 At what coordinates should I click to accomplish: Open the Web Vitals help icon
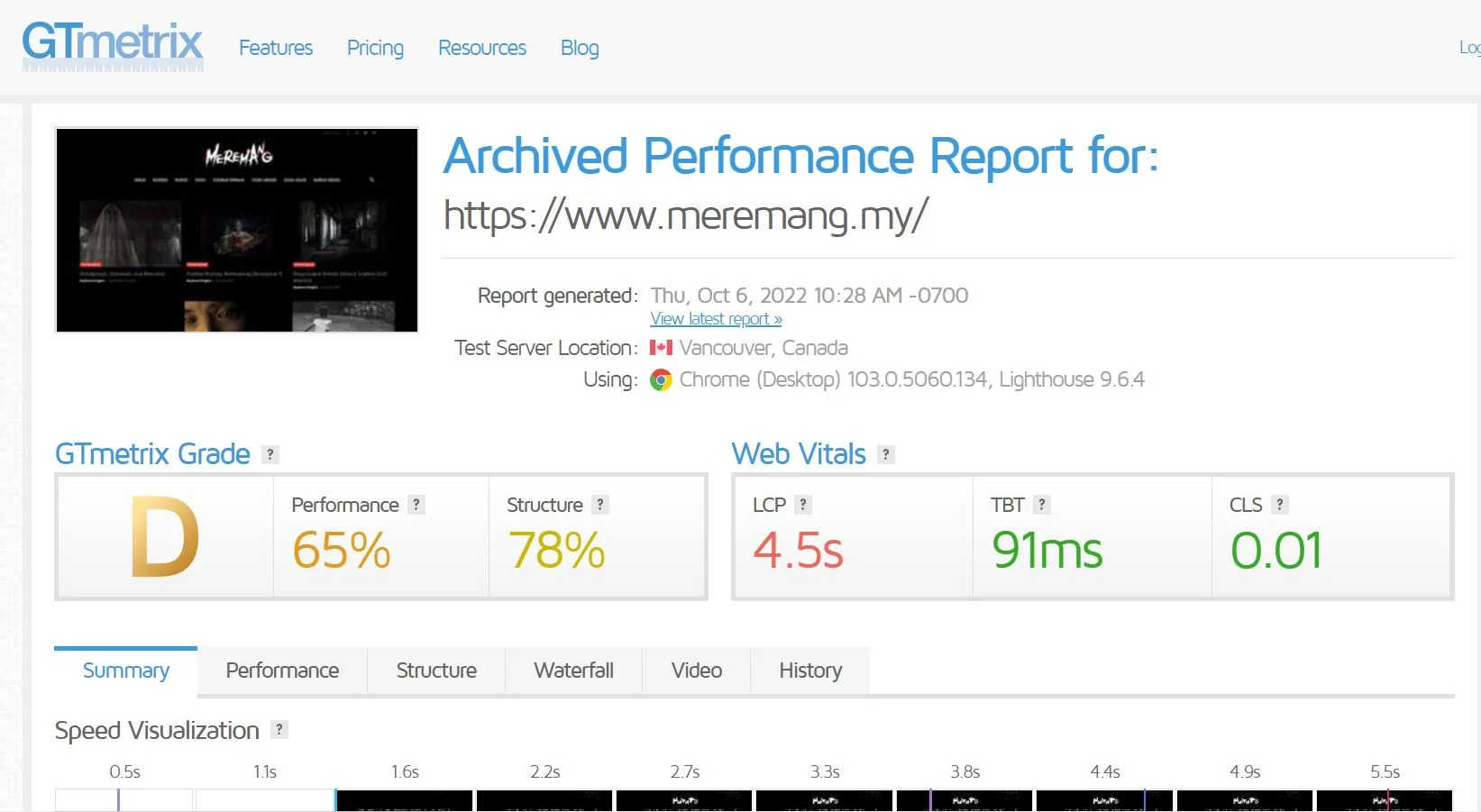click(885, 454)
